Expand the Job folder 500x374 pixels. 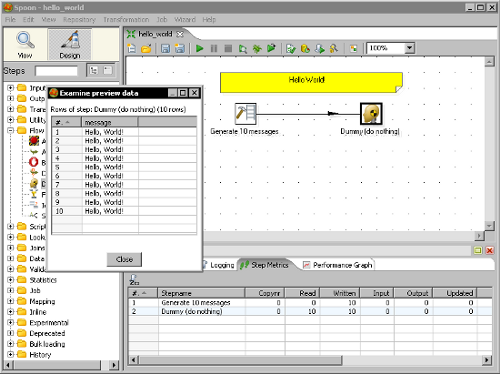coord(10,290)
